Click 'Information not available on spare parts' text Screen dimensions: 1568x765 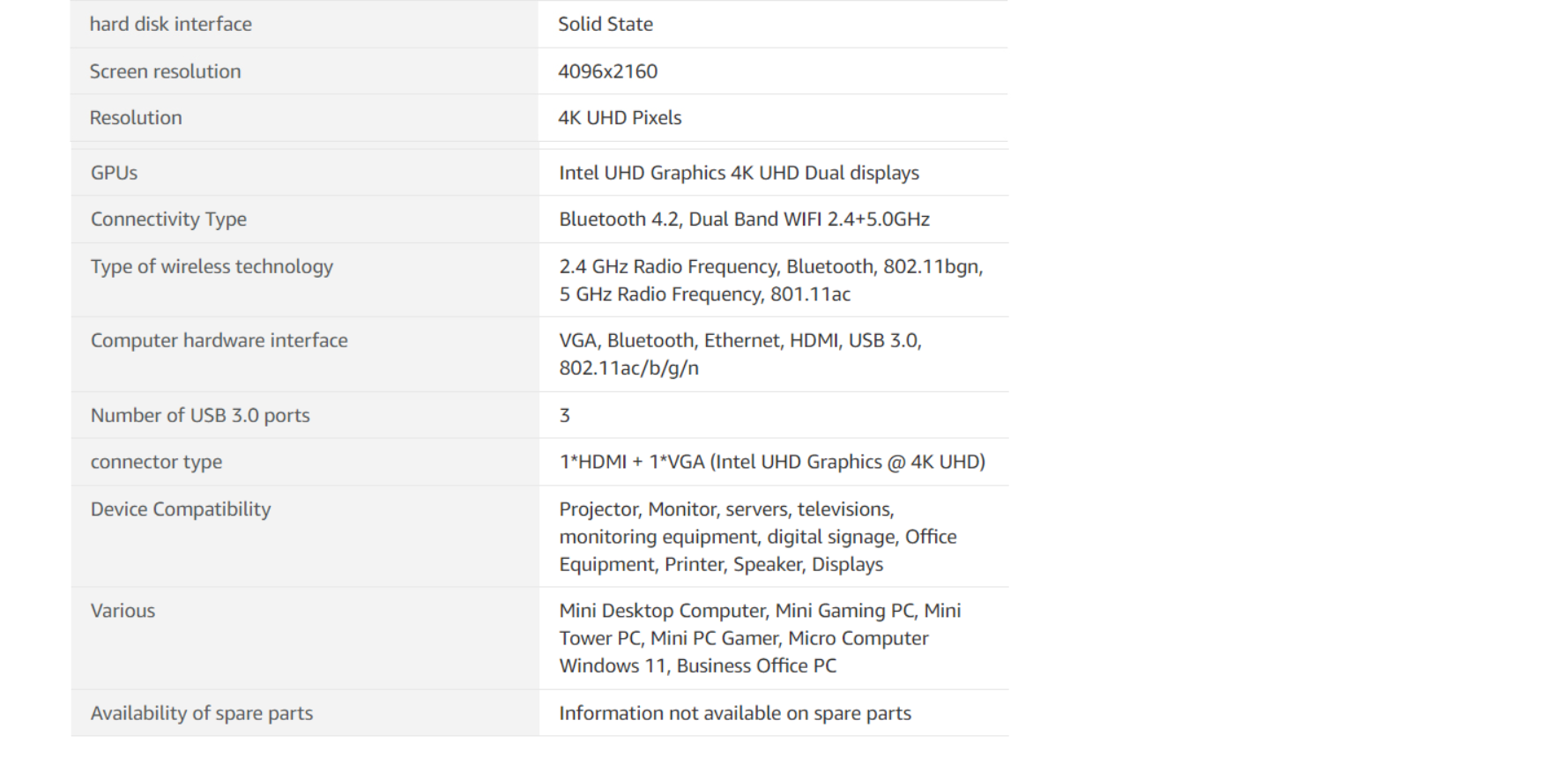[x=734, y=713]
